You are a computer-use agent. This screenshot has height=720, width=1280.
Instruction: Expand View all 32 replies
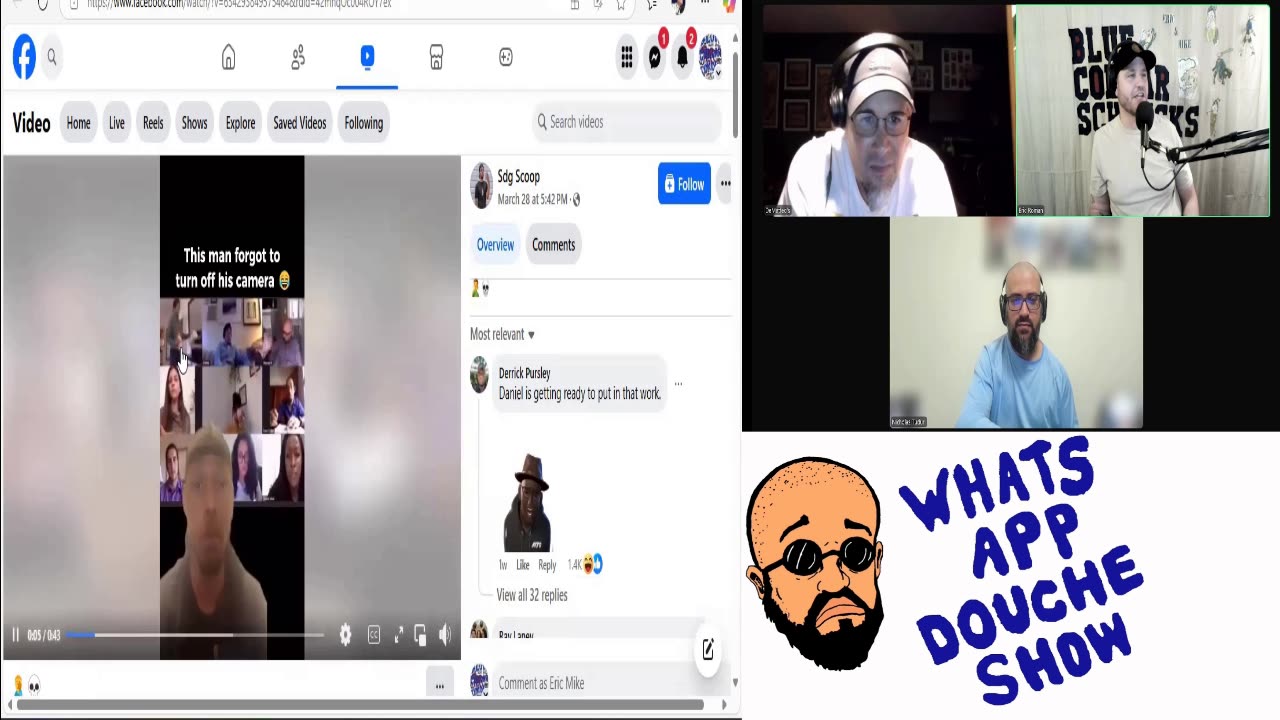point(532,595)
